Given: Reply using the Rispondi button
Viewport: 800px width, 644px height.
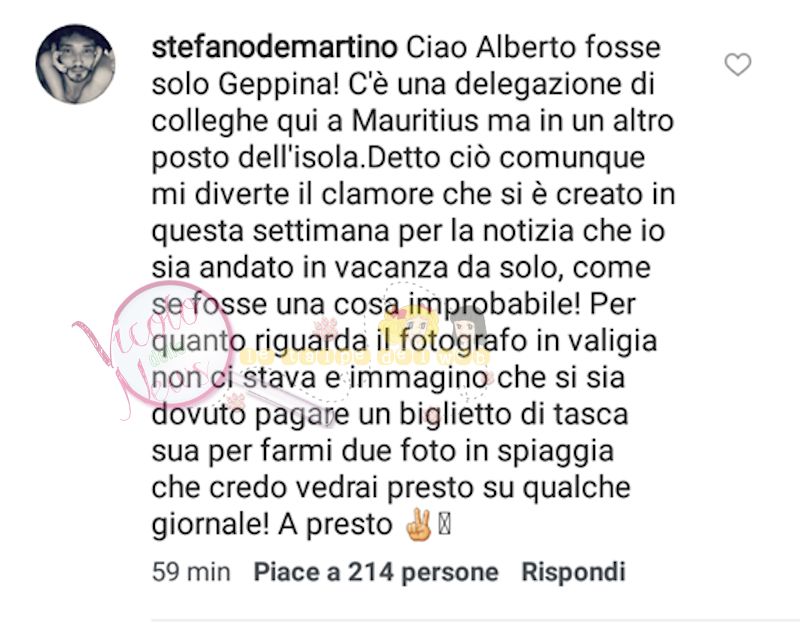Looking at the screenshot, I should (573, 572).
